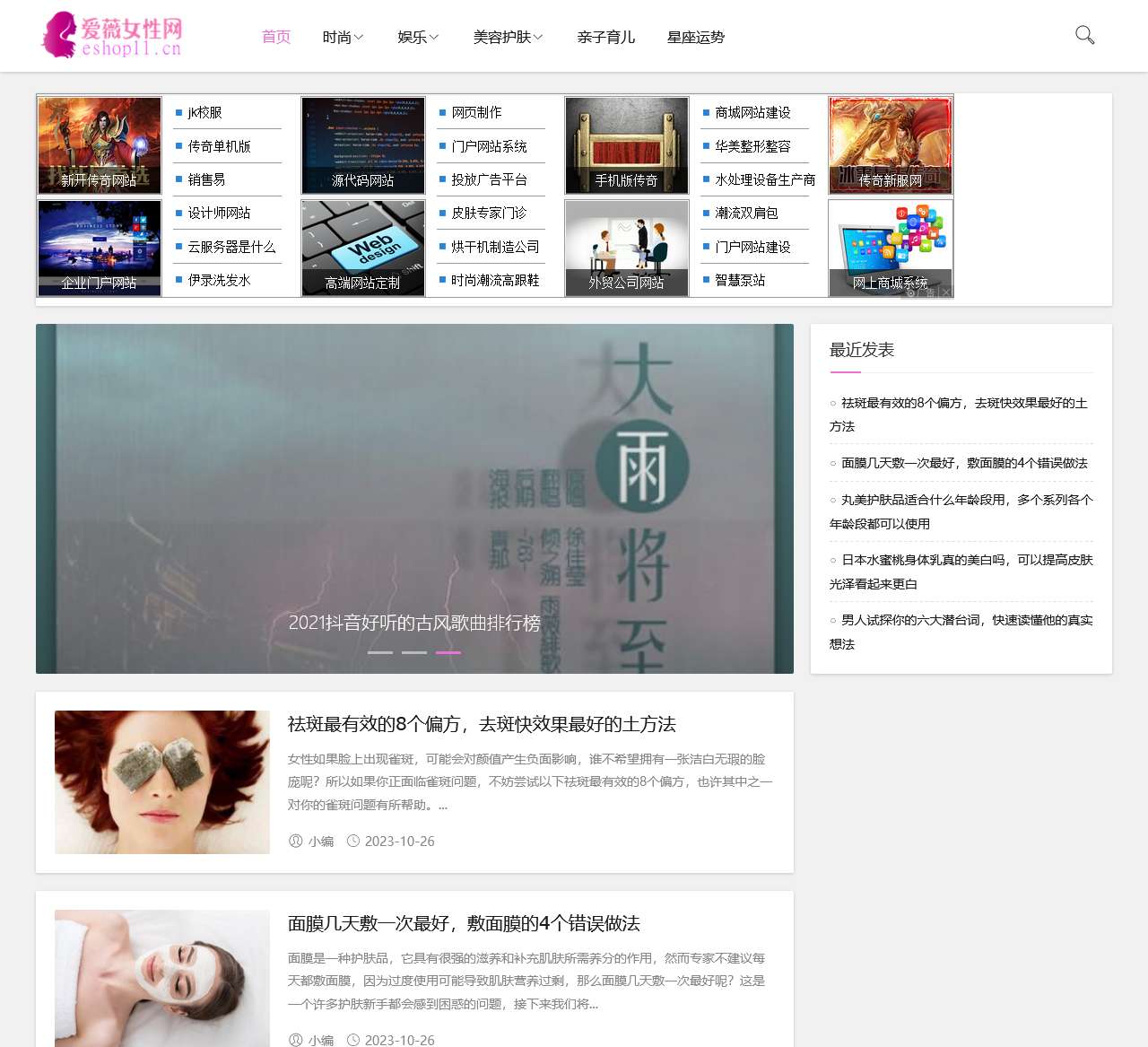Click the 网页制作 link
The image size is (1148, 1047).
click(x=476, y=112)
